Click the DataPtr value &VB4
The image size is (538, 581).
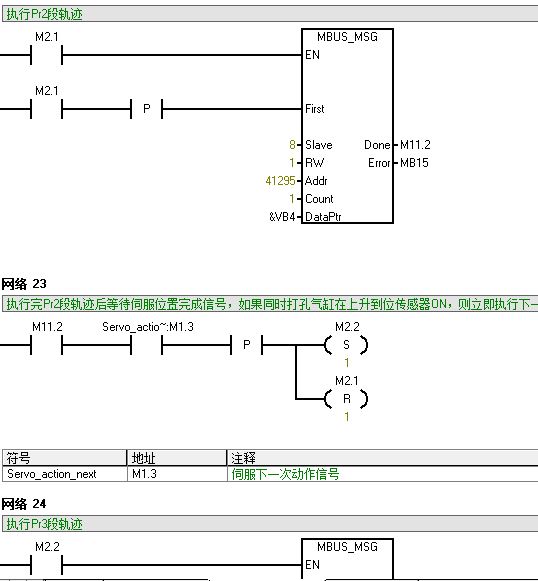tap(282, 217)
